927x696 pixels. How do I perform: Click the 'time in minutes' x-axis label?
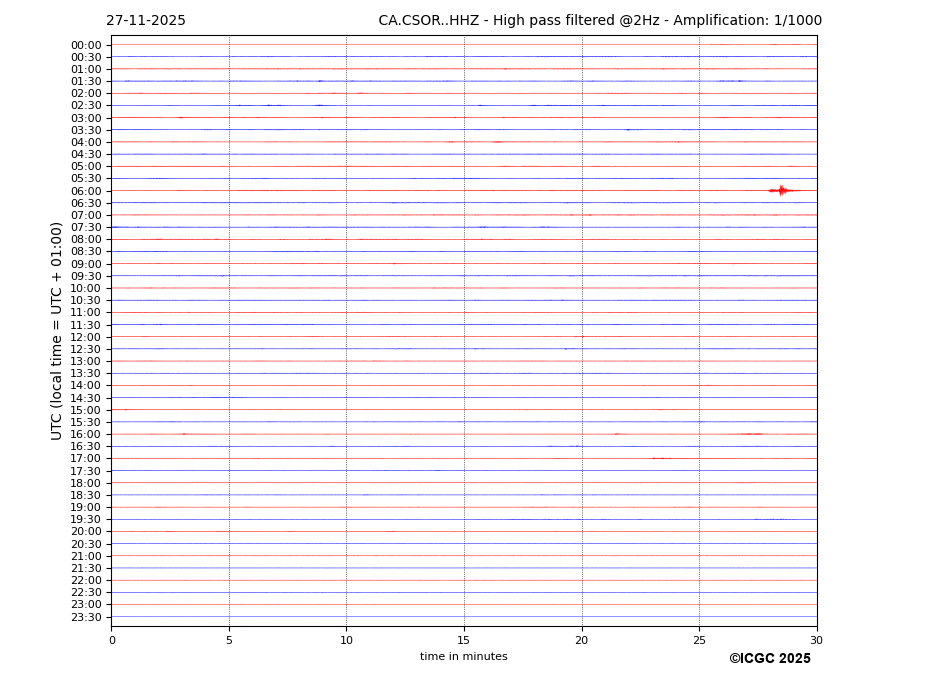pos(463,657)
